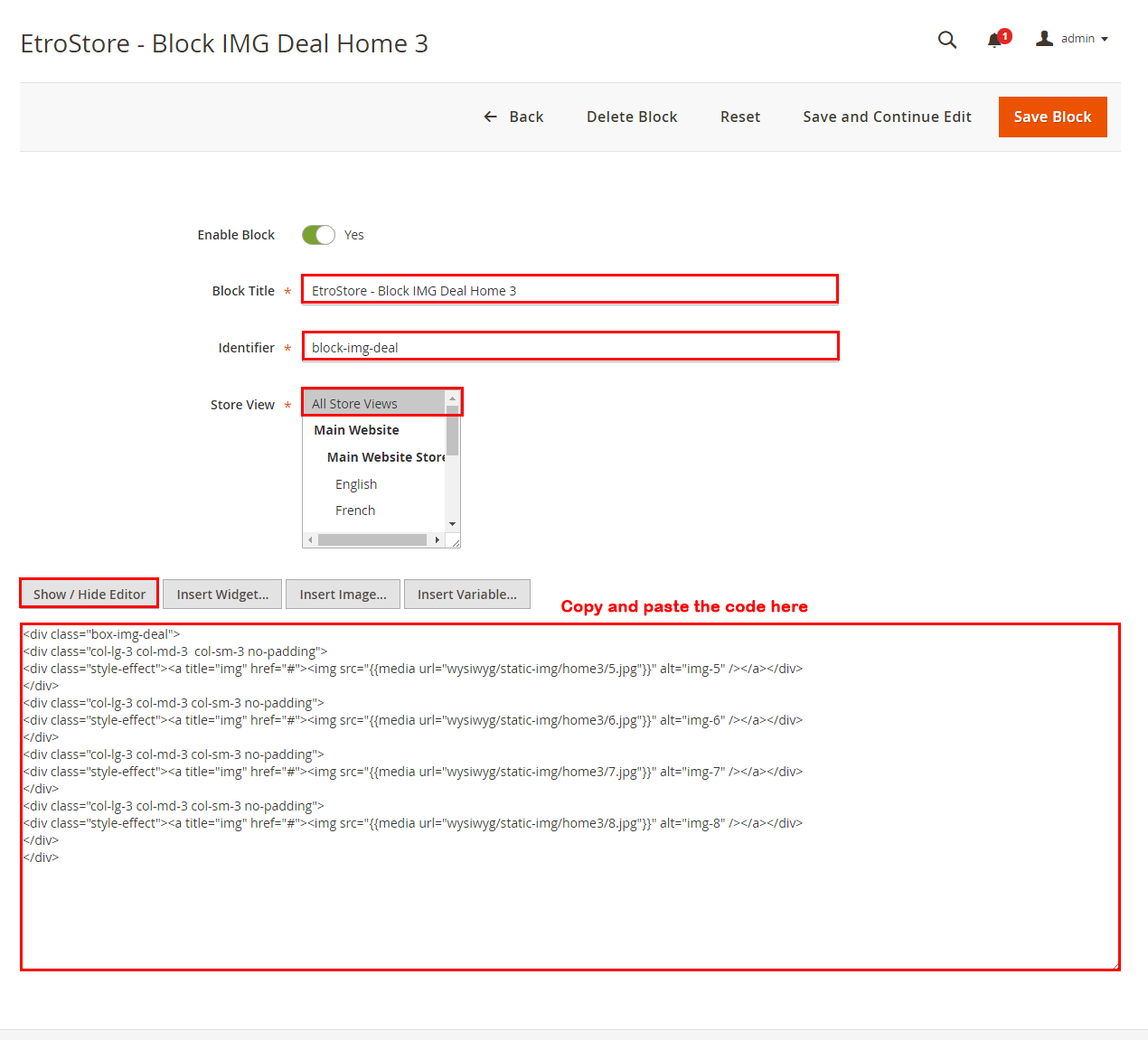Click the code line containing home3/7.jpg
Viewport: 1148px width, 1040px height.
click(412, 772)
